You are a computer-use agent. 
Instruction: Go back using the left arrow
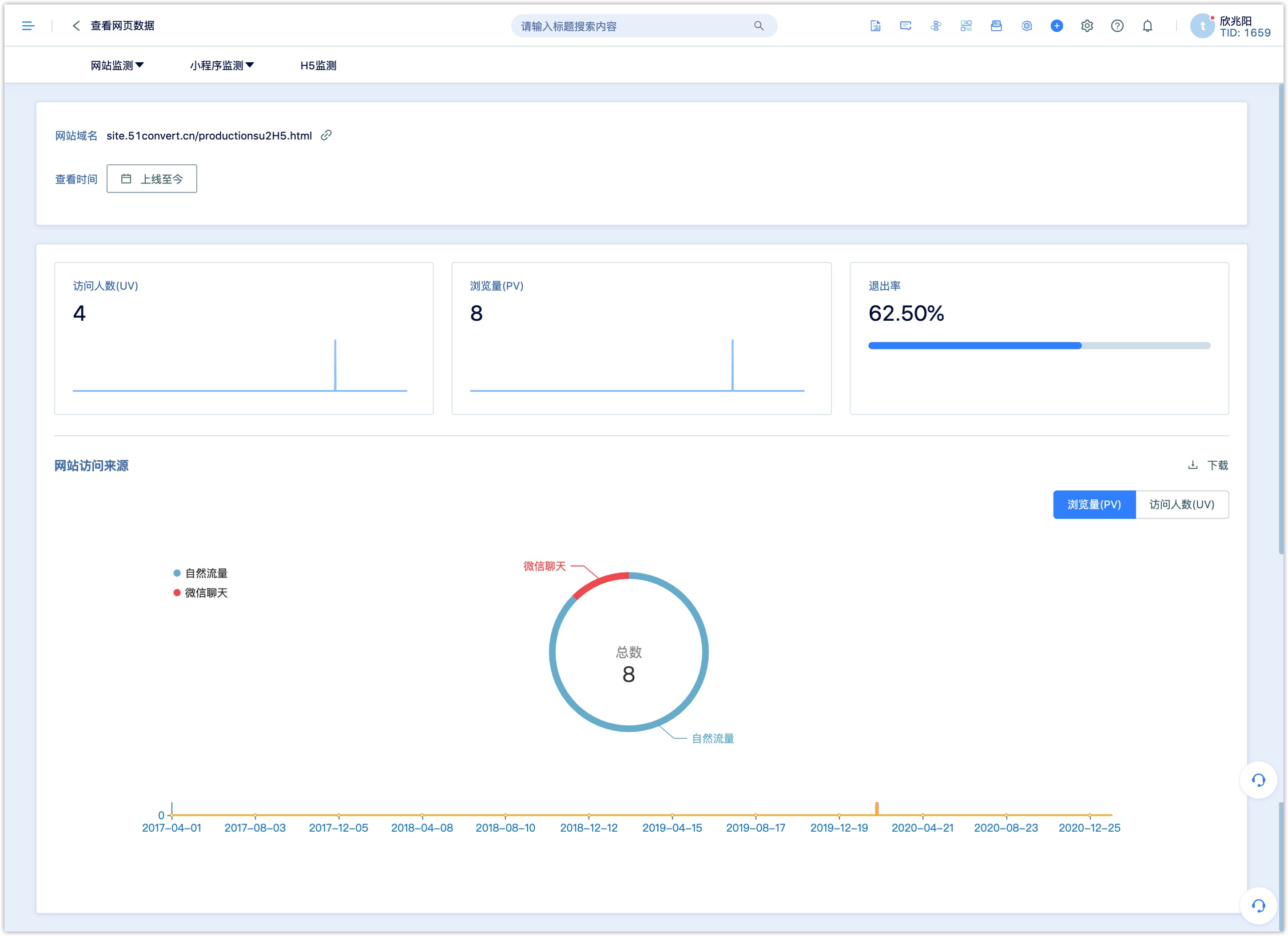76,26
